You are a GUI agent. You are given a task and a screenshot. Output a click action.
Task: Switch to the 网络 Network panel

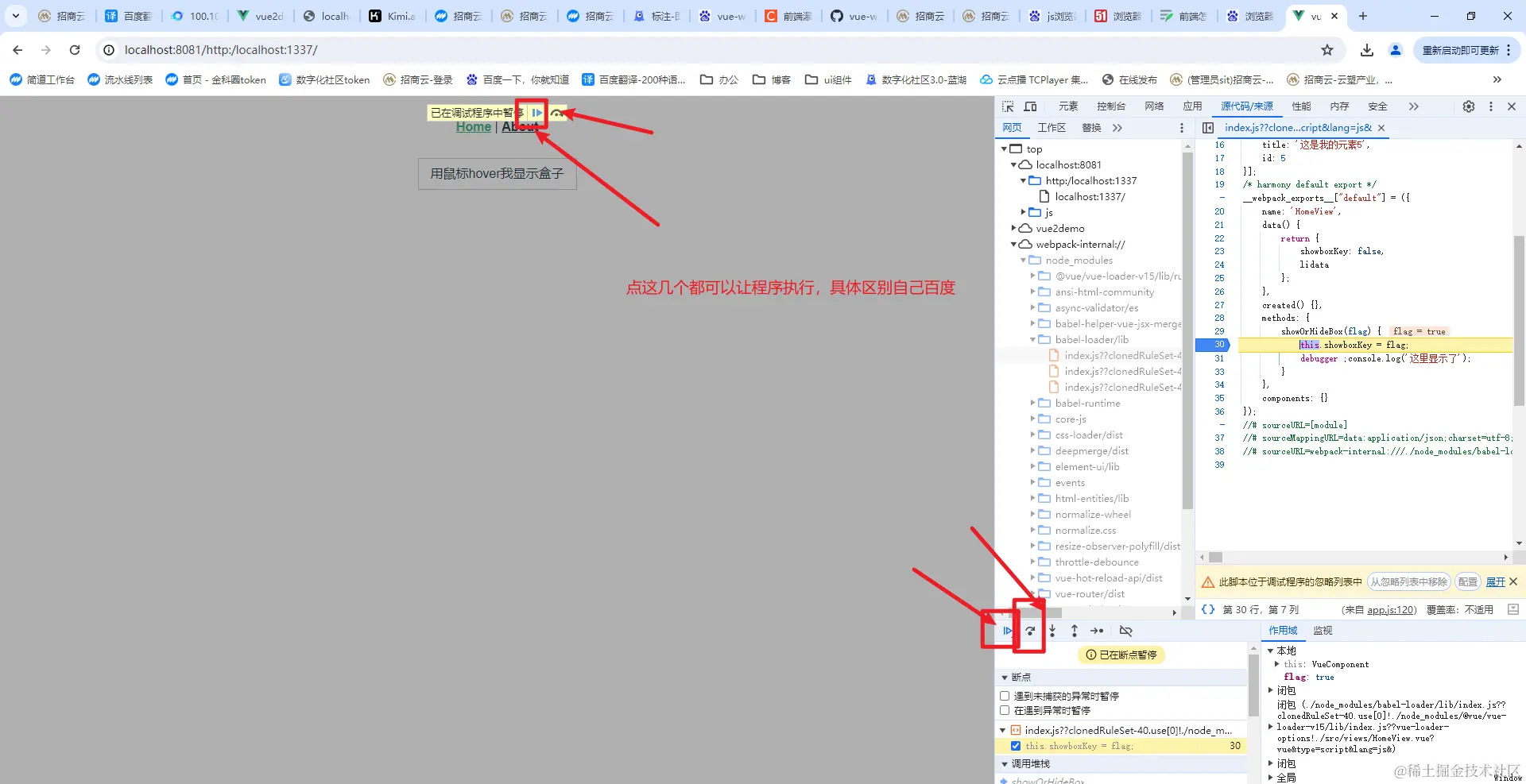click(x=1154, y=106)
